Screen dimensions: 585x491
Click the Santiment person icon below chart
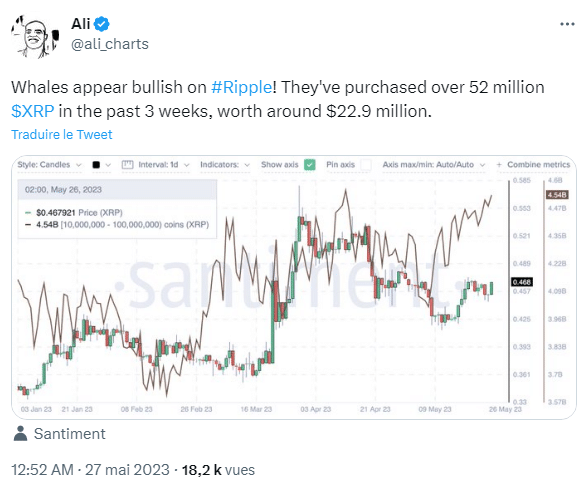tap(20, 434)
